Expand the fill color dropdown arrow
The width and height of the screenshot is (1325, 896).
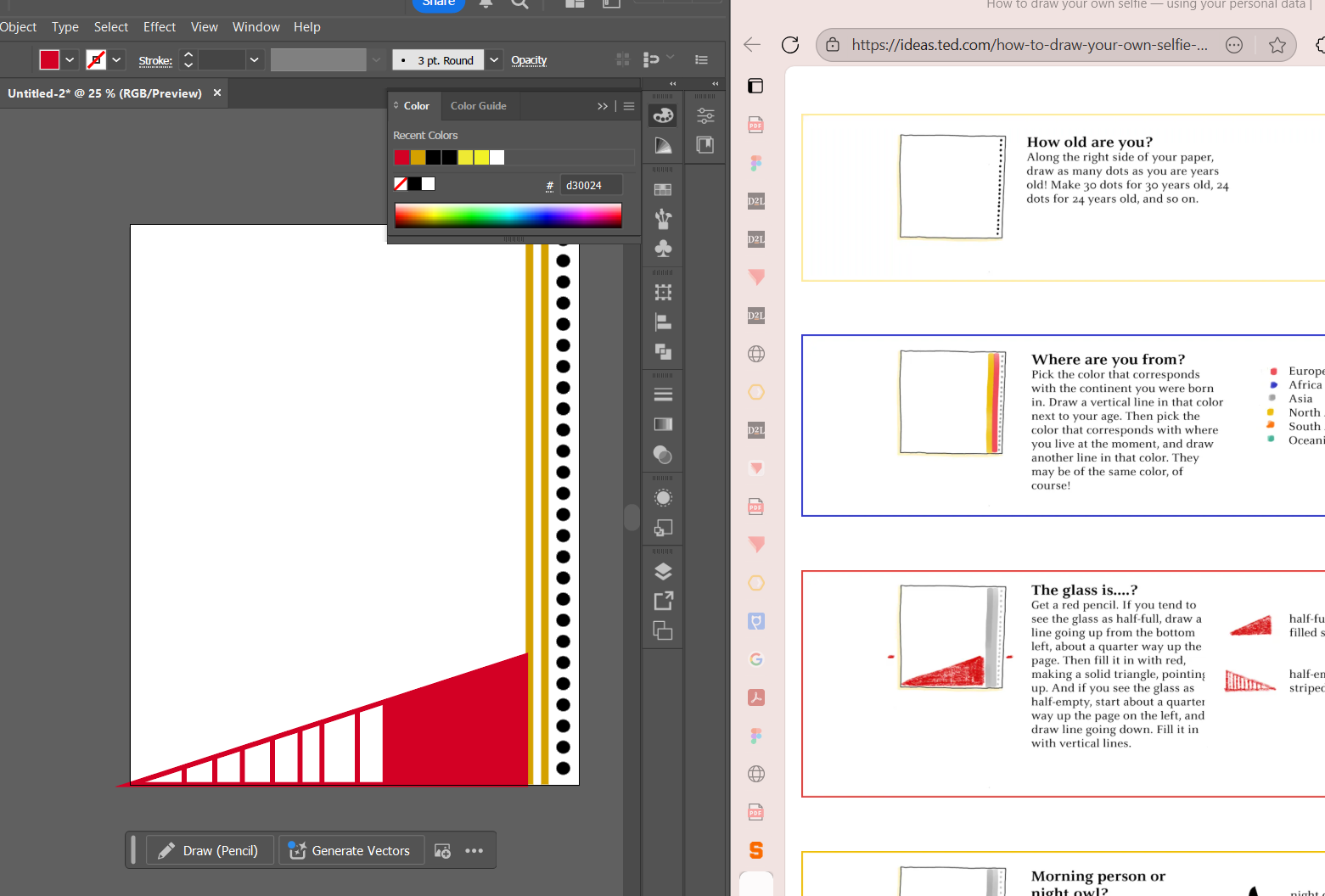click(x=70, y=60)
